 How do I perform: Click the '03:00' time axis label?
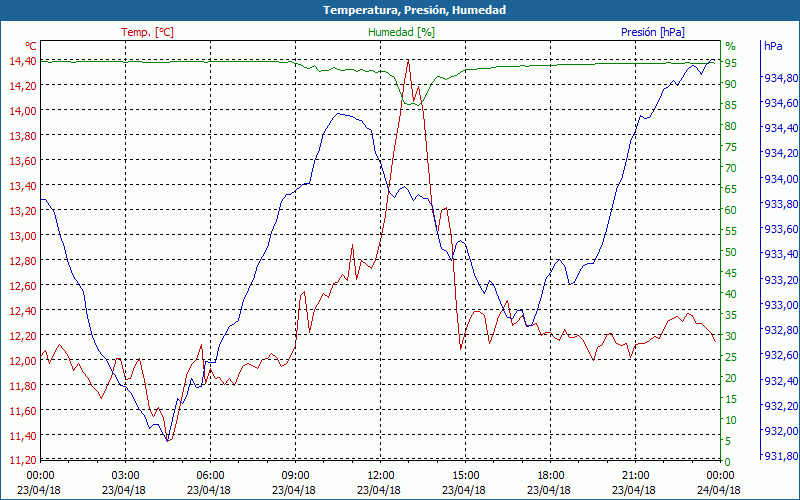coord(126,476)
